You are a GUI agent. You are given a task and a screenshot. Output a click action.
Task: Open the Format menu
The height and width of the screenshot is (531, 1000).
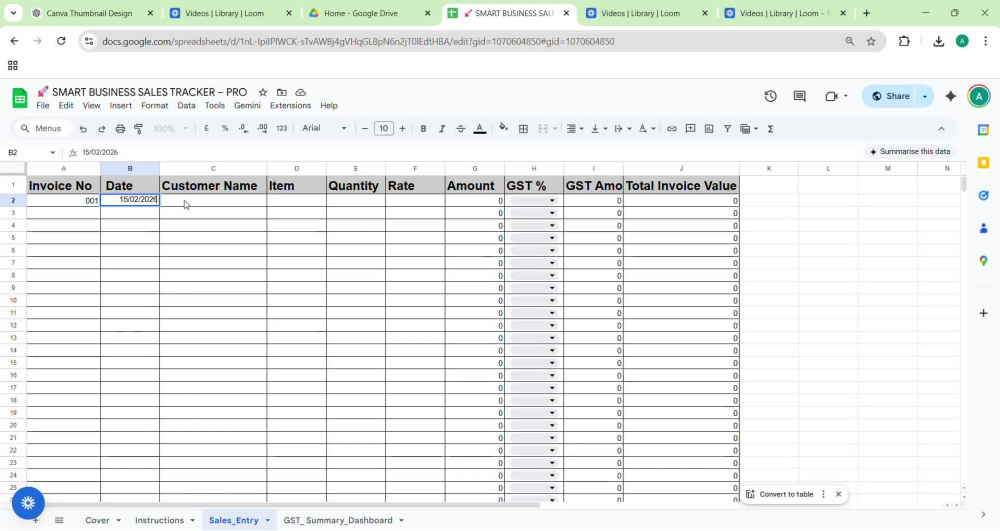tap(154, 106)
